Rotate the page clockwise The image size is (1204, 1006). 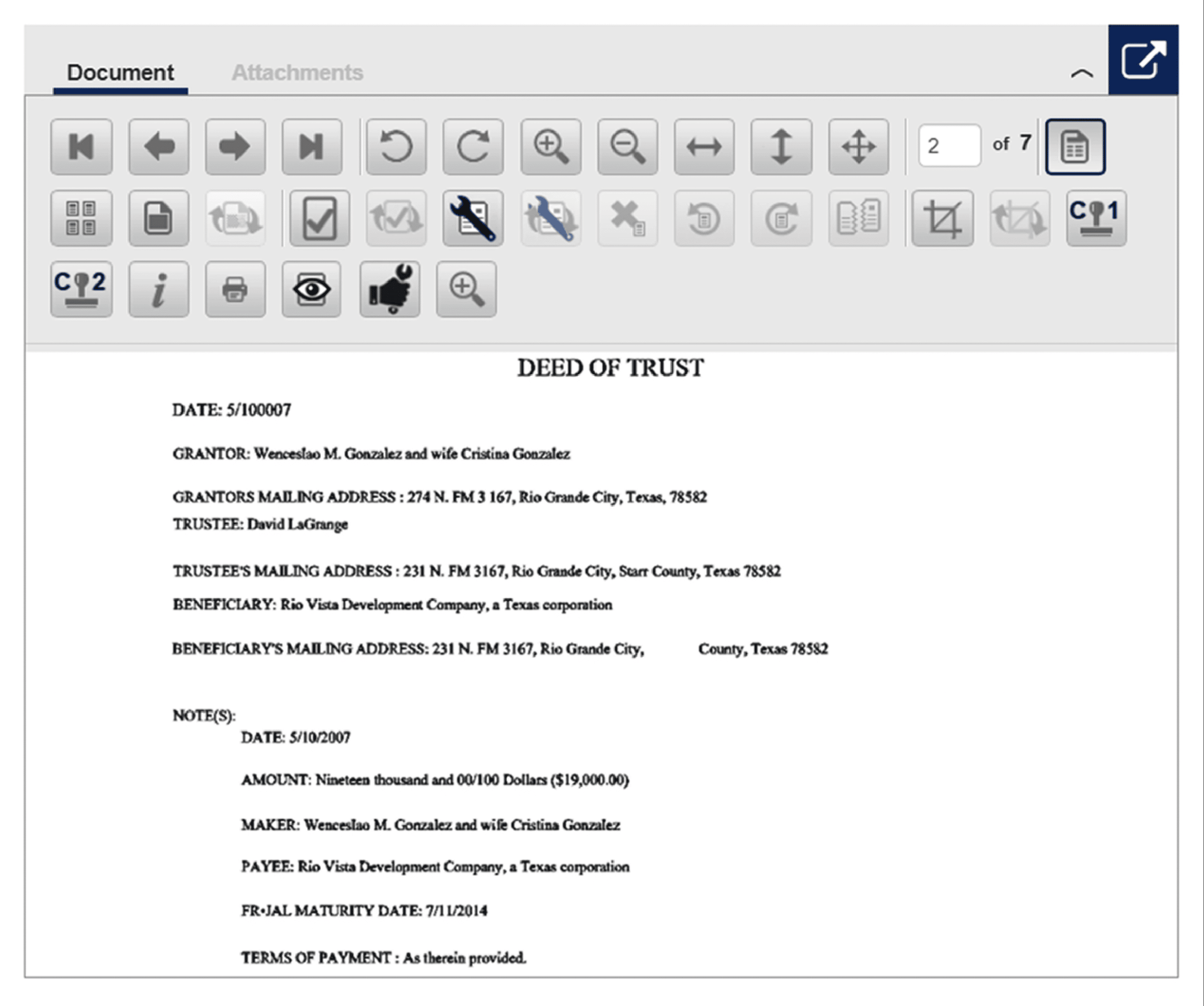click(x=473, y=147)
